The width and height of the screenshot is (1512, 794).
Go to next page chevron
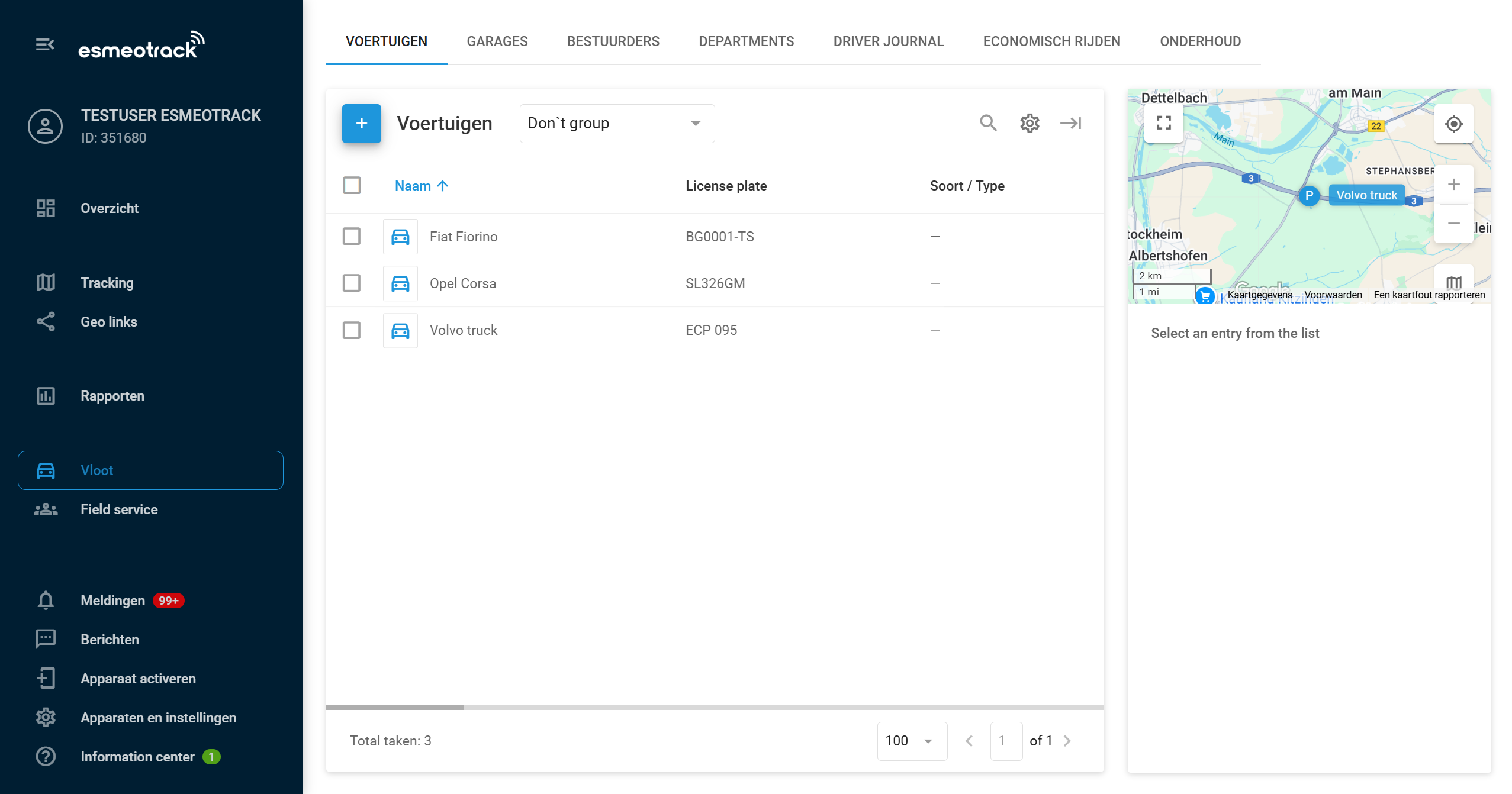pos(1067,741)
